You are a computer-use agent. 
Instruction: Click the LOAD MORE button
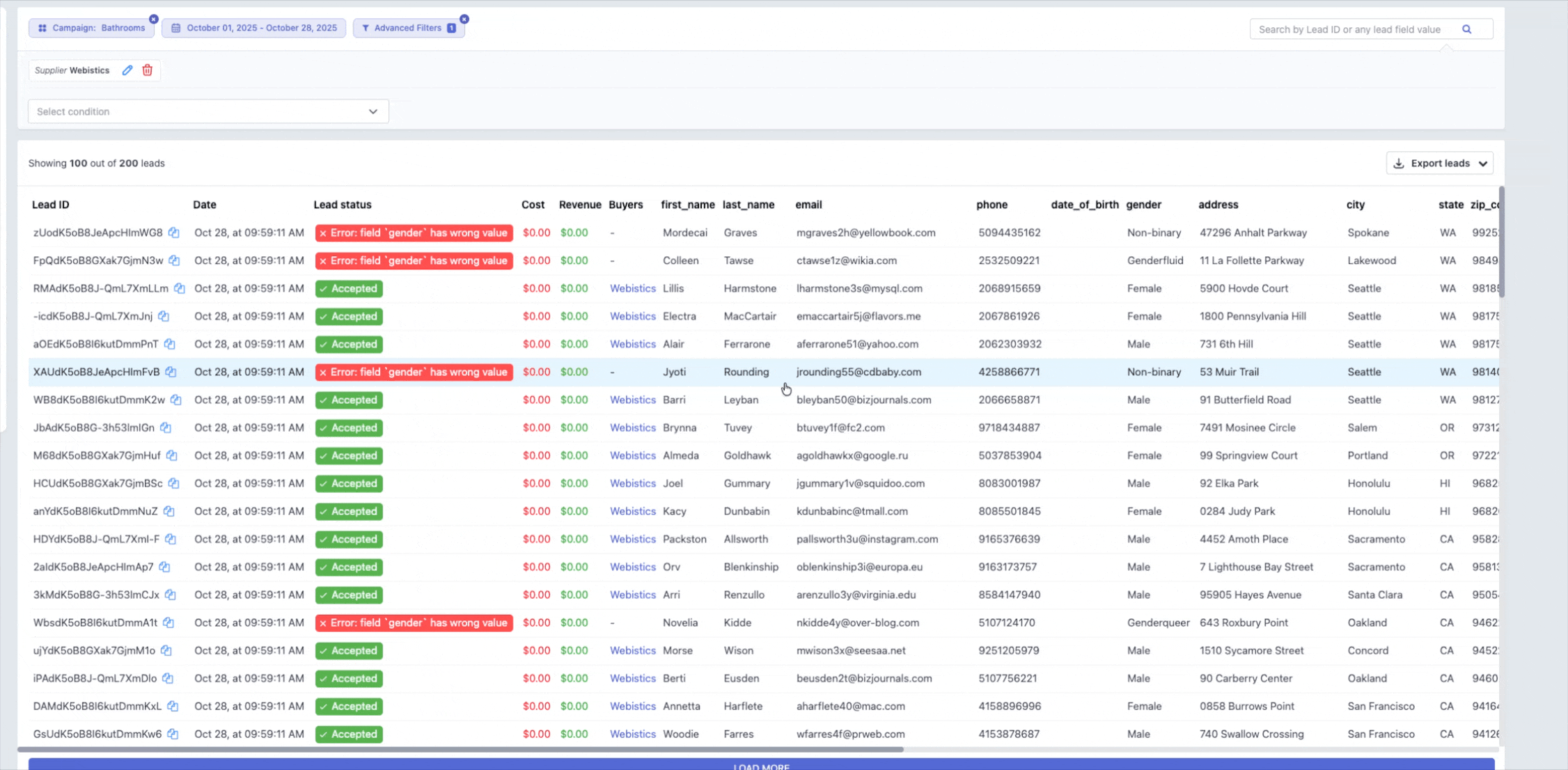(x=761, y=765)
